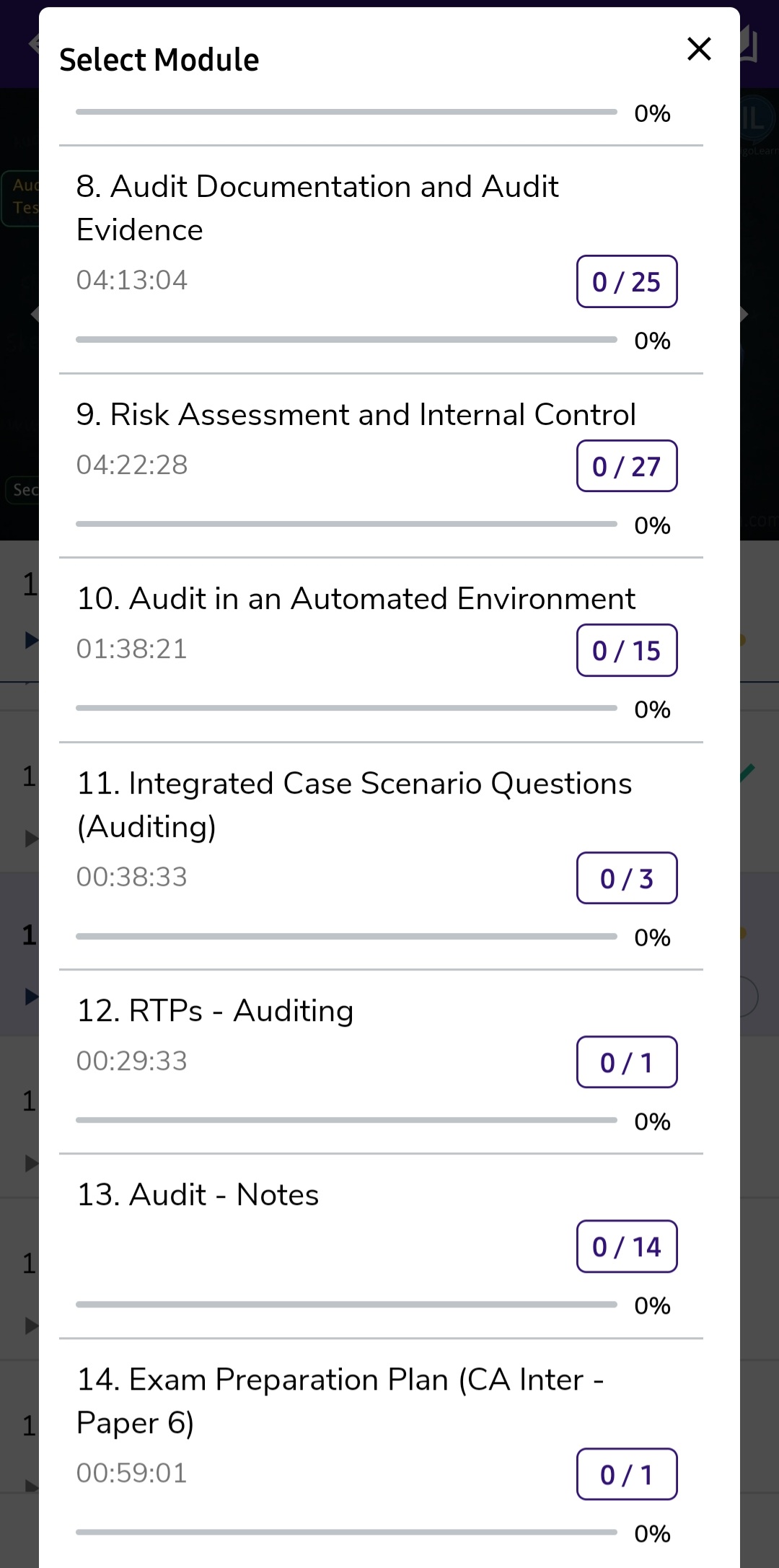
Task: Tap the 0 / 15 lesson count badge
Action: coord(627,650)
